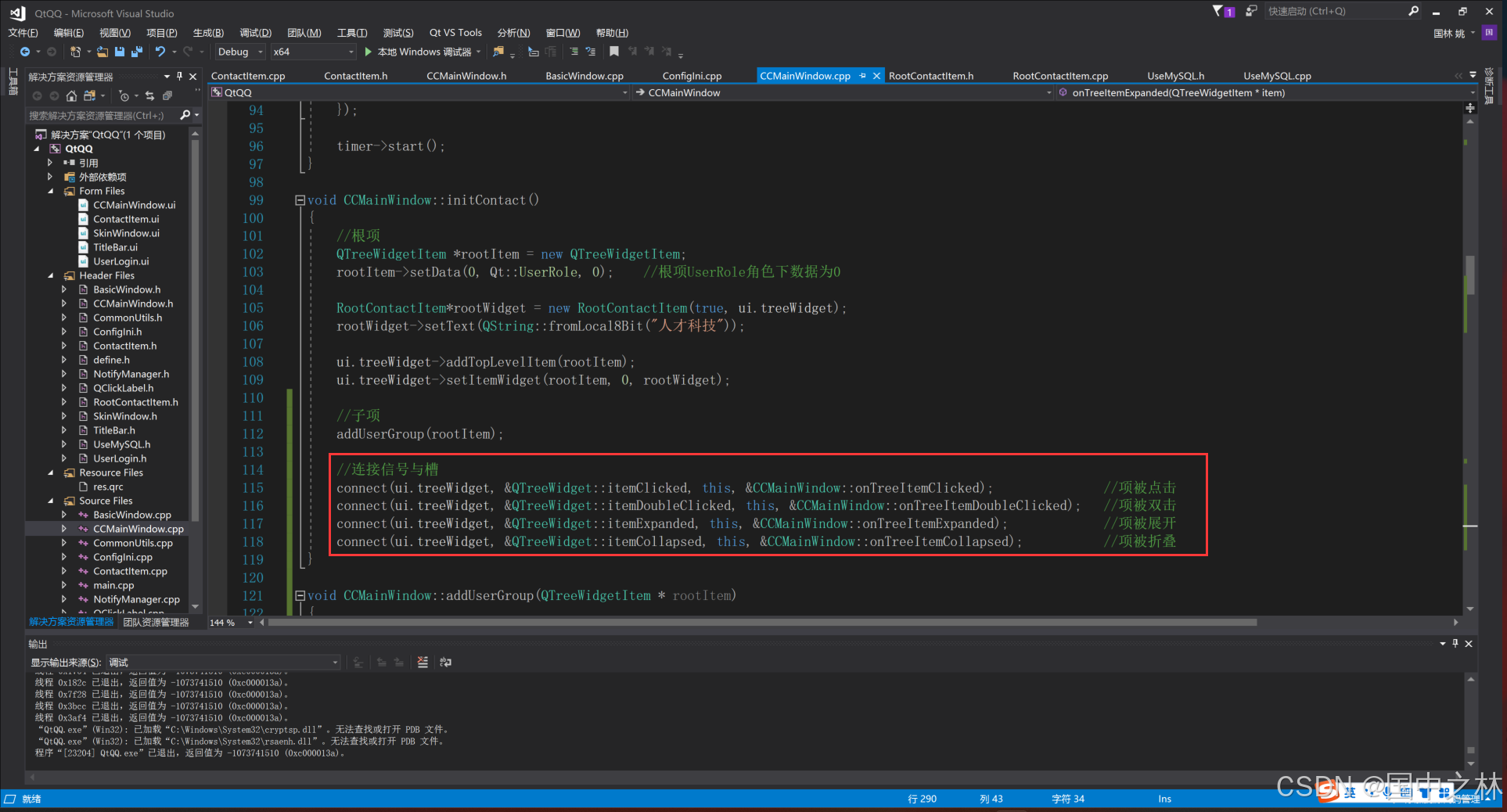Open the 144 % zoom level dropdown
Image resolution: width=1507 pixels, height=812 pixels.
click(x=232, y=623)
